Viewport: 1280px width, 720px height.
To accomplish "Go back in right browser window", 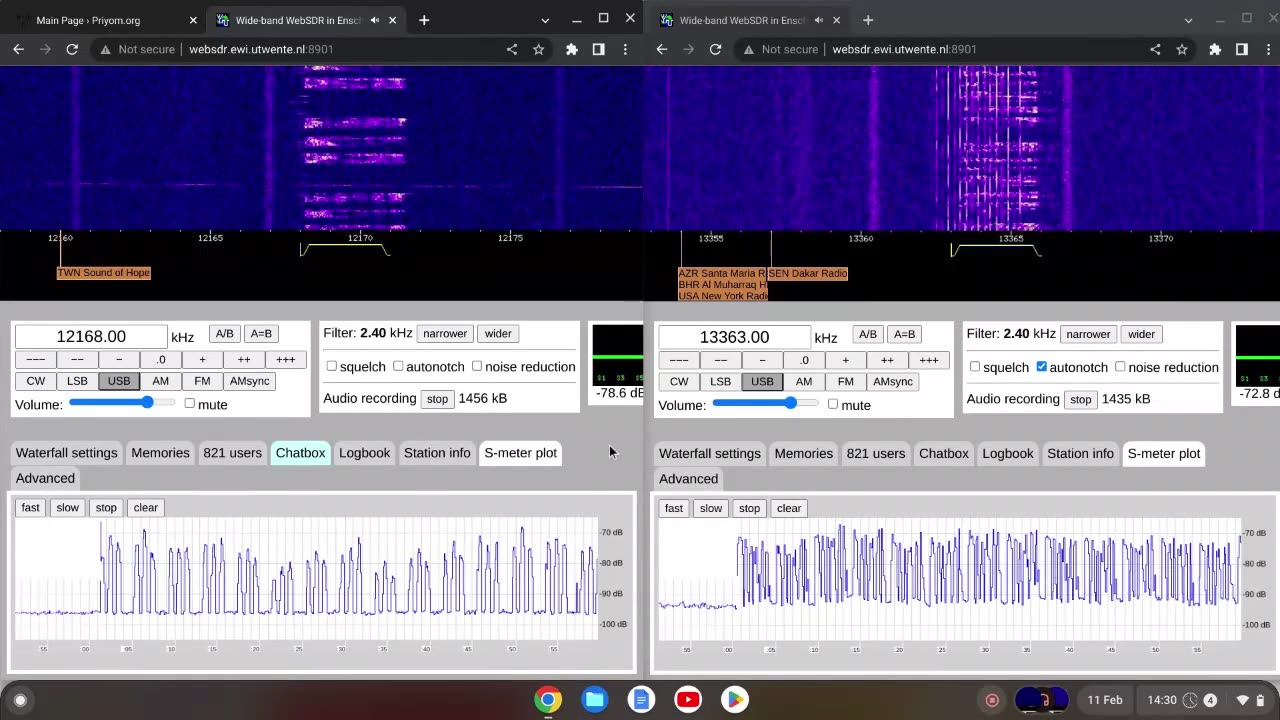I will click(x=661, y=49).
